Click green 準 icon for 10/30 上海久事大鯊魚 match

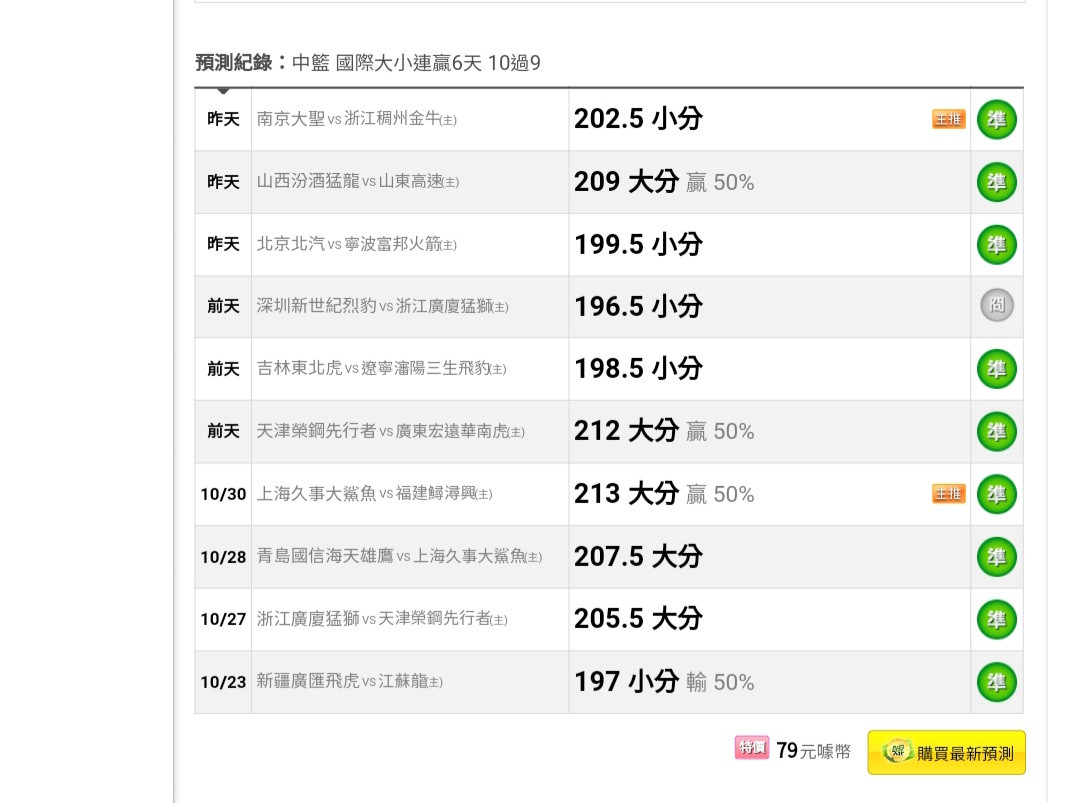point(997,494)
